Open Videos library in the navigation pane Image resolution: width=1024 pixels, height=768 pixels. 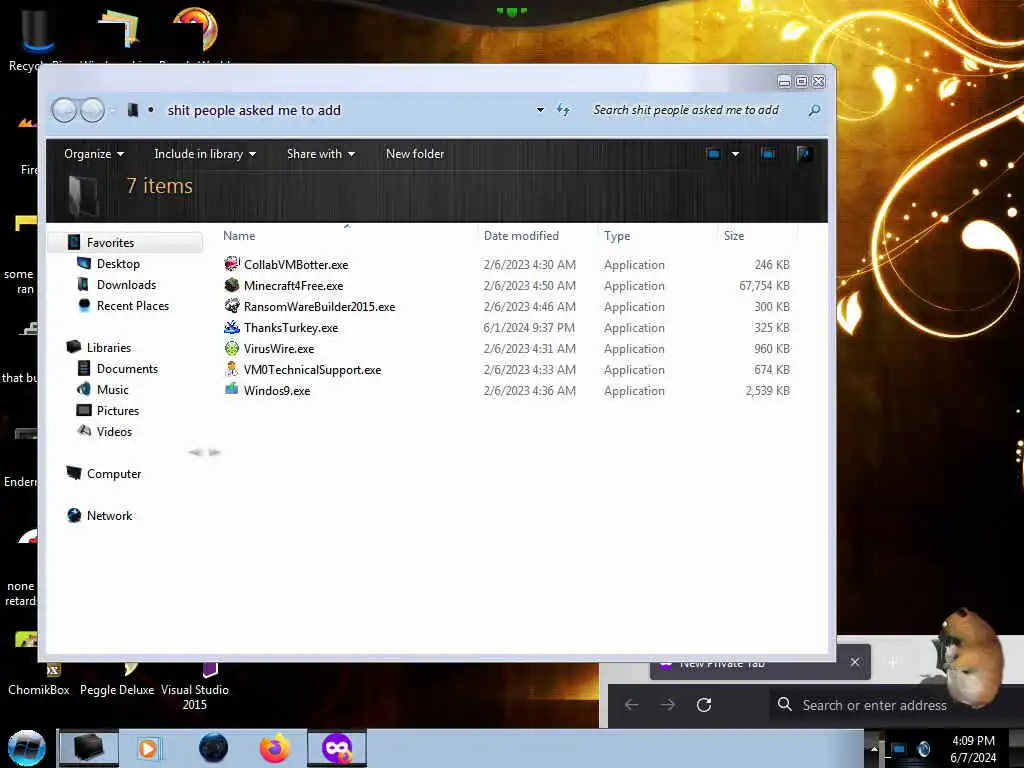[114, 432]
